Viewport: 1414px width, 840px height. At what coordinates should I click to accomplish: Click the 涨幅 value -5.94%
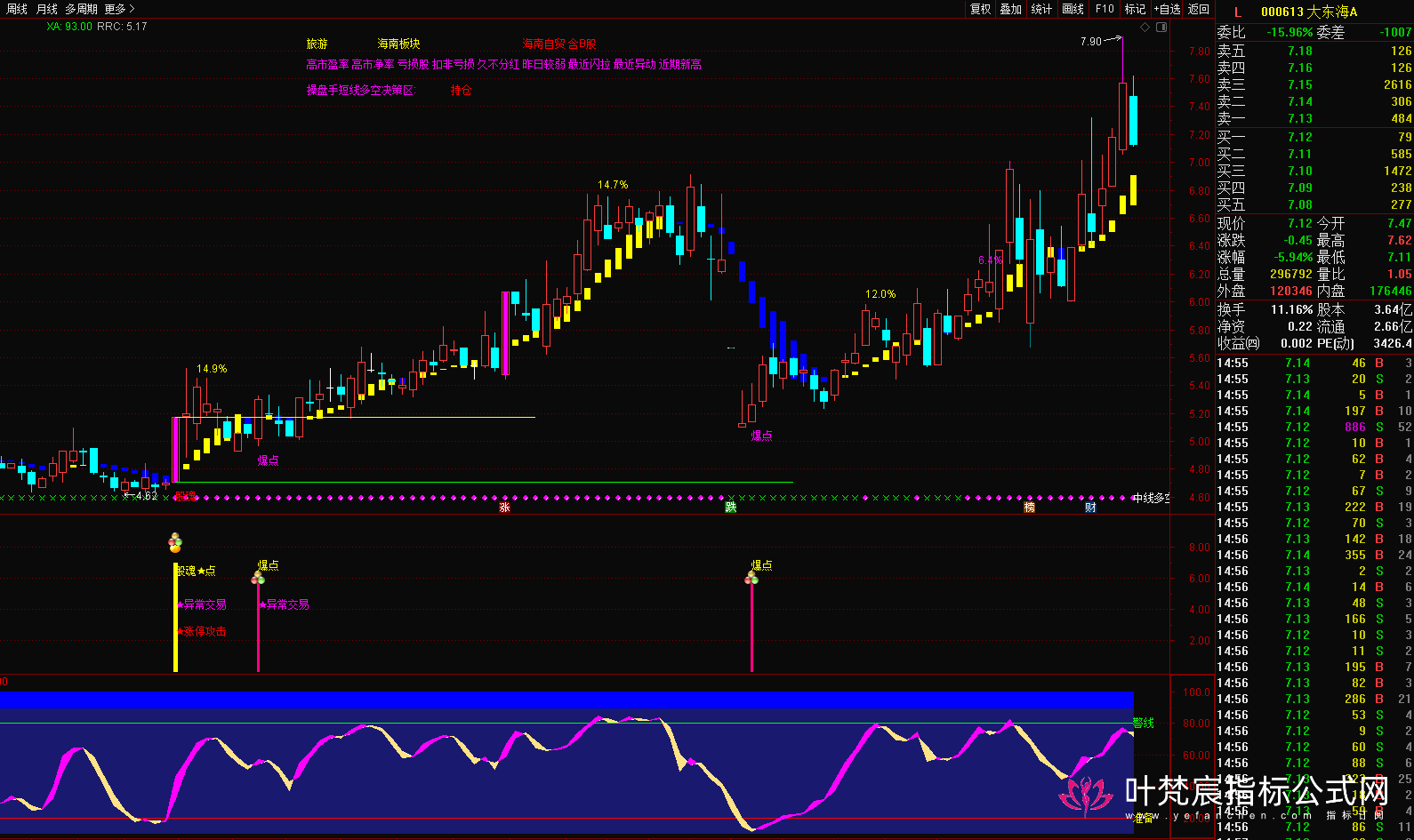pos(1293,257)
